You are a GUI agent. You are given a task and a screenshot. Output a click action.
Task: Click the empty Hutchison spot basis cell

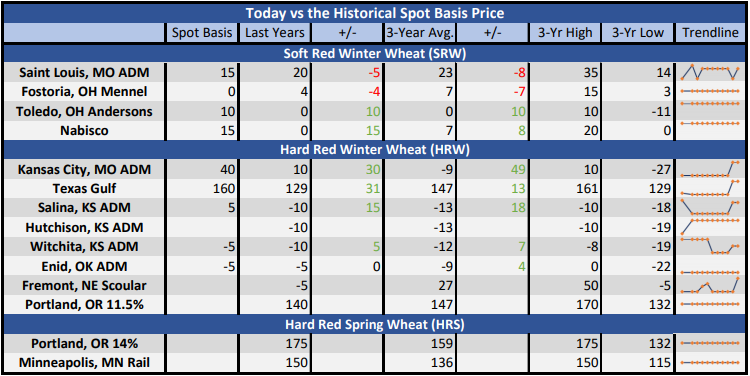coord(202,227)
